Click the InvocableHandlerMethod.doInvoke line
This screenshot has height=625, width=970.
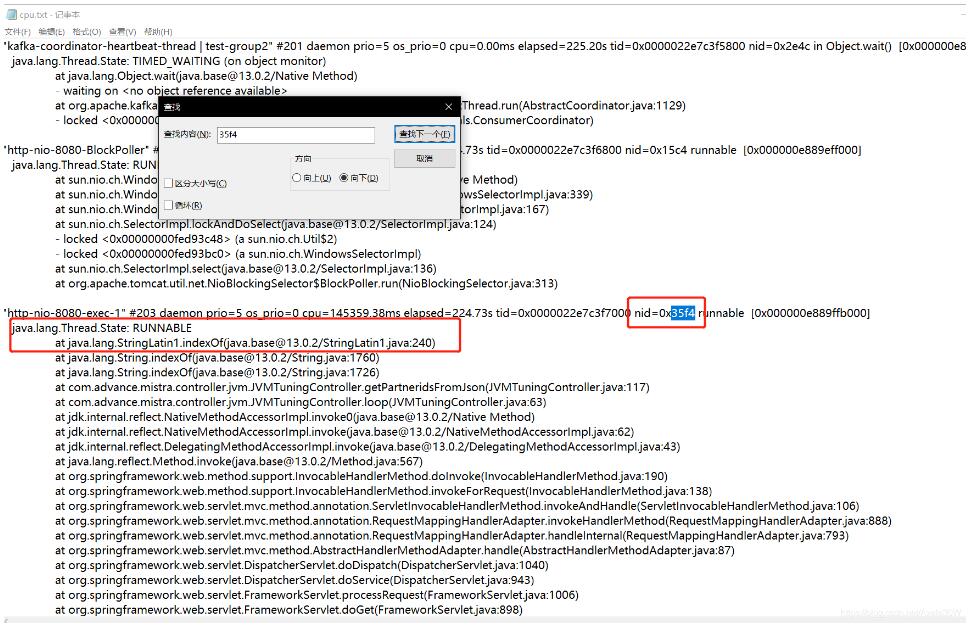(x=361, y=476)
